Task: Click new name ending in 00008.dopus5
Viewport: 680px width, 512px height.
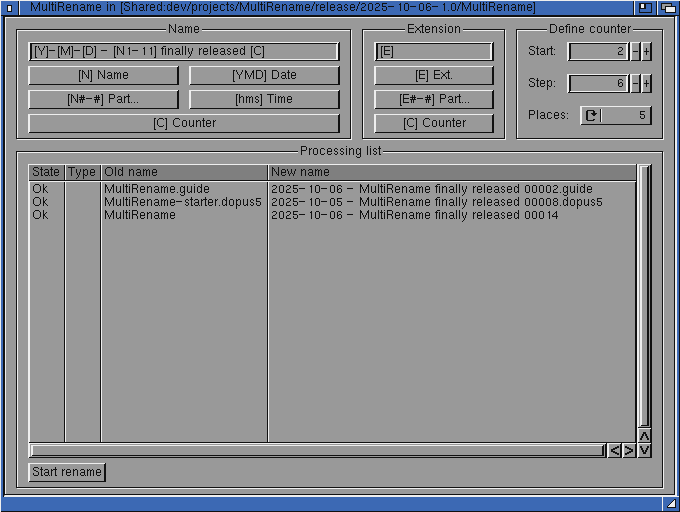Action: point(436,202)
